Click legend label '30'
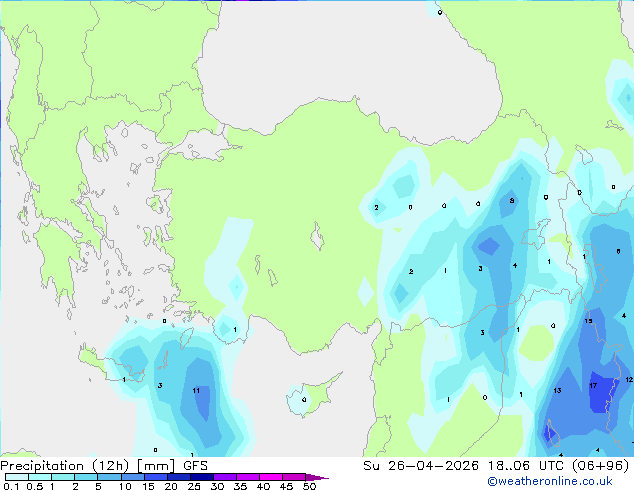The image size is (634, 490). [x=217, y=486]
